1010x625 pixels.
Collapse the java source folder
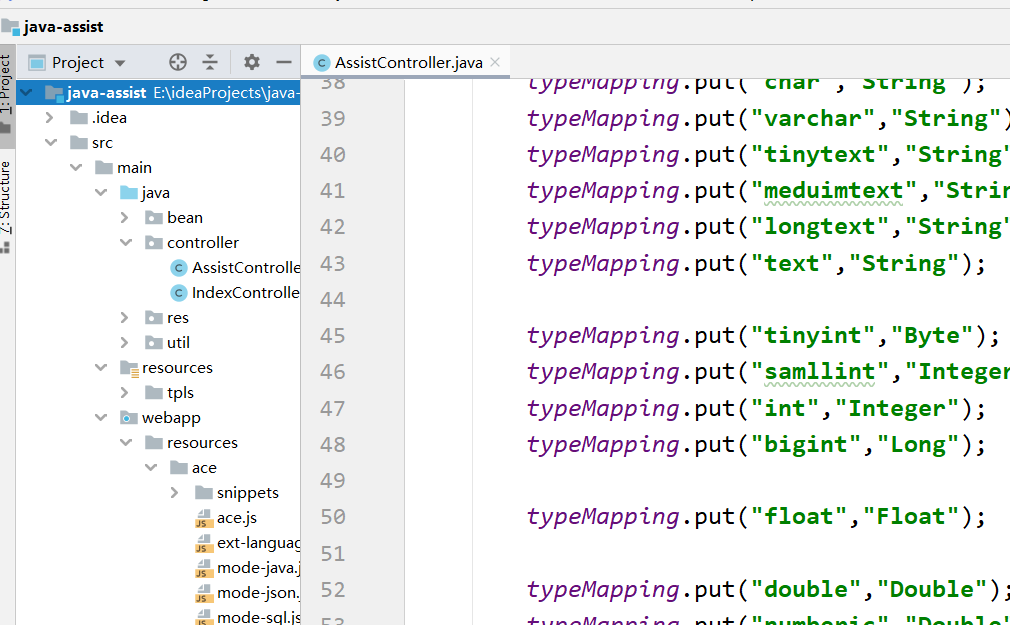click(101, 192)
